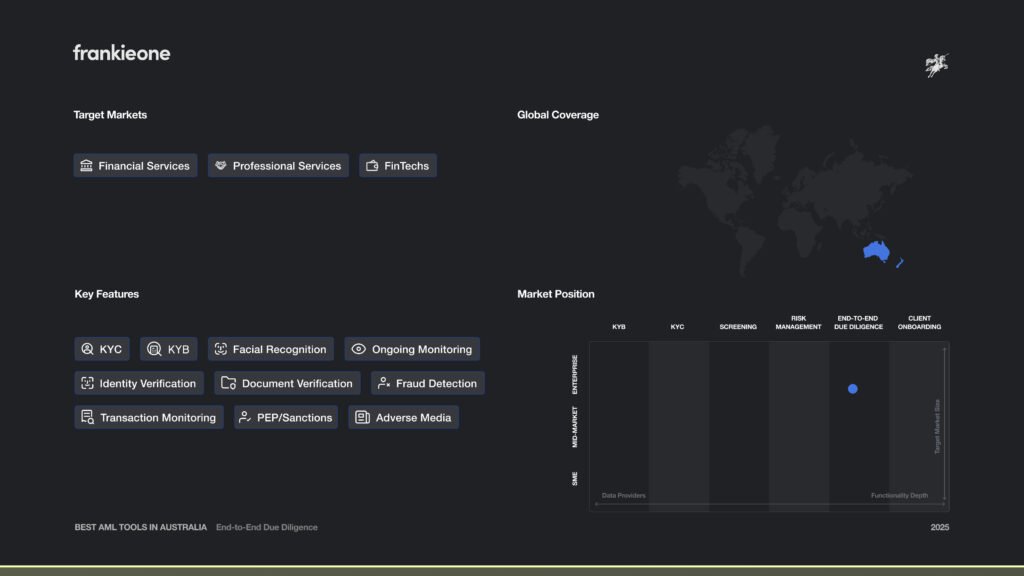Click the MID-MARKET axis label
This screenshot has width=1024, height=576.
[575, 426]
